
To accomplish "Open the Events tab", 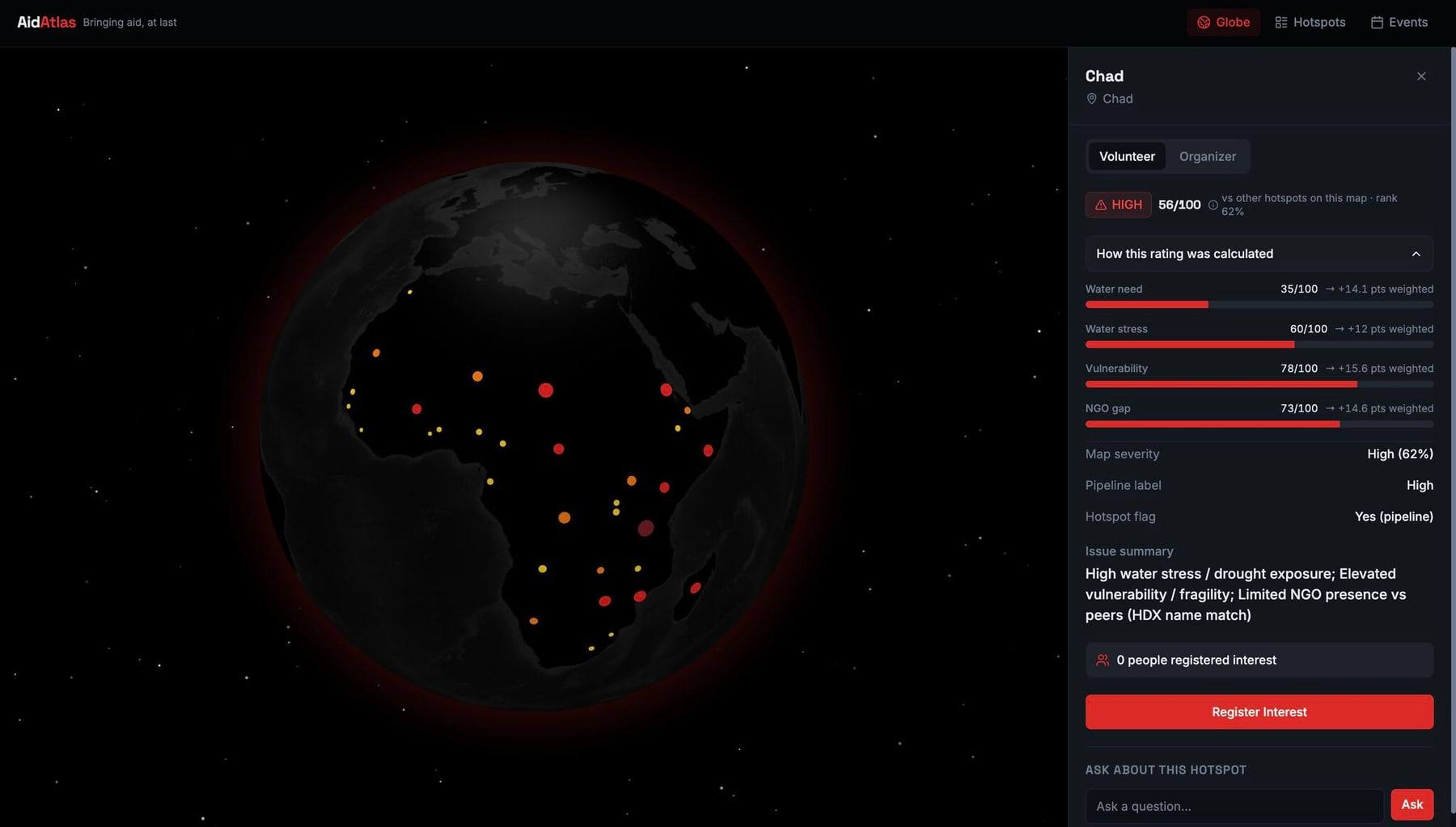I will pos(1399,23).
